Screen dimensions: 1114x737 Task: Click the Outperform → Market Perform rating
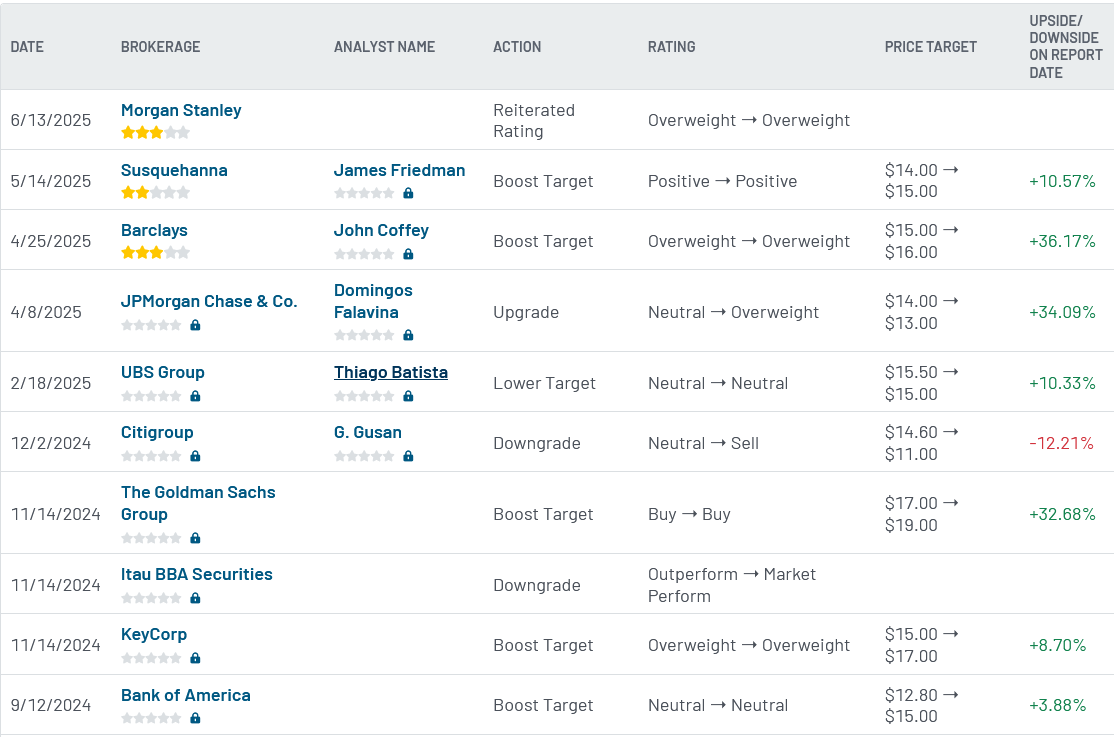pyautogui.click(x=732, y=585)
